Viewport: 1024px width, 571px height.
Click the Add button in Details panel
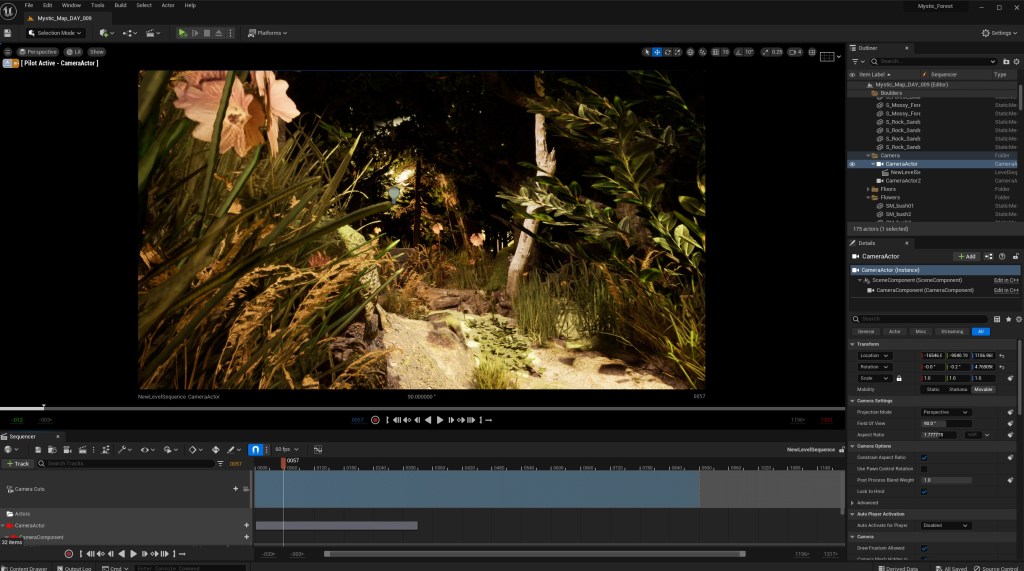(x=966, y=256)
